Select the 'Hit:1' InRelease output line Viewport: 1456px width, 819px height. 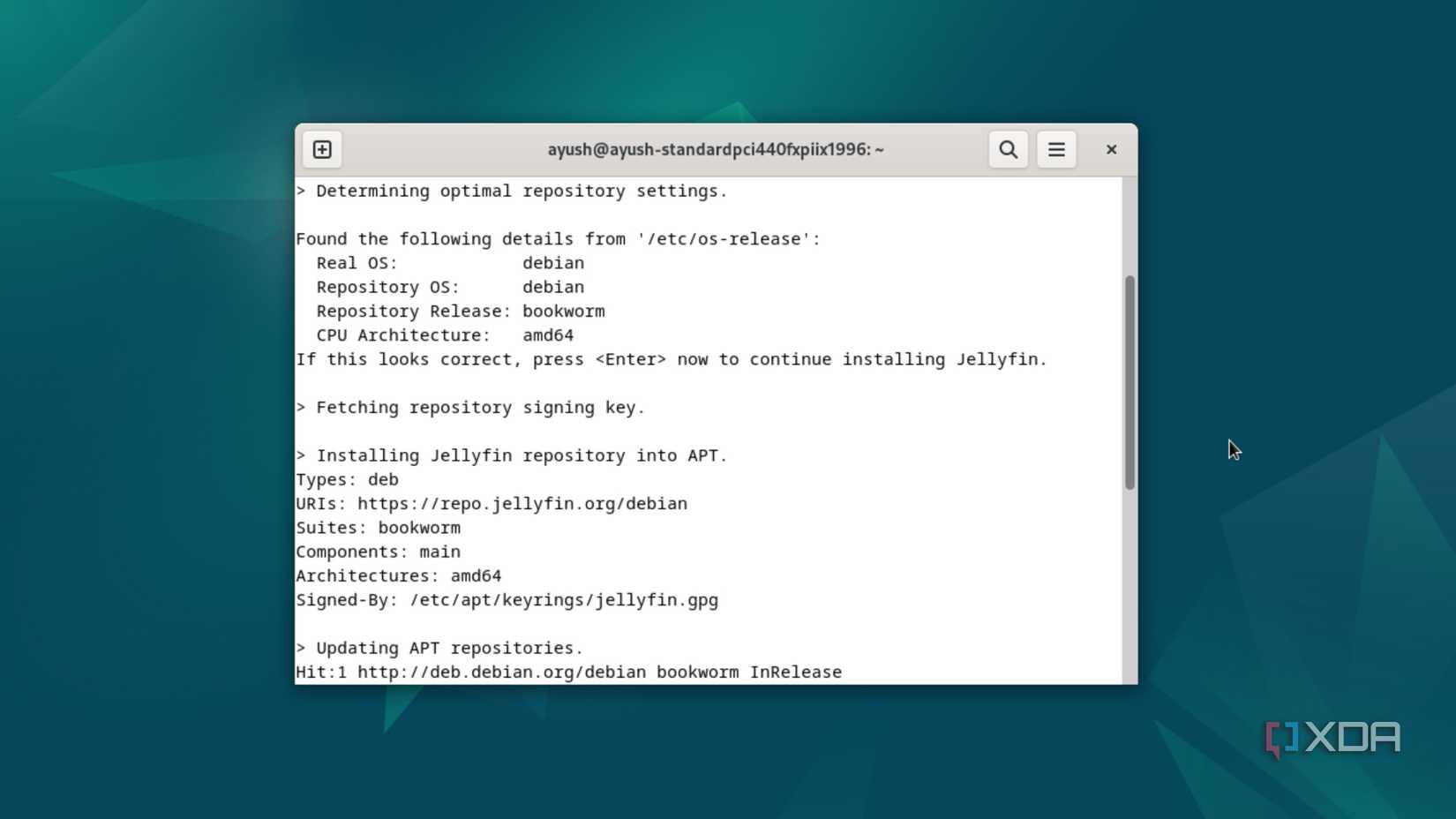(x=569, y=672)
